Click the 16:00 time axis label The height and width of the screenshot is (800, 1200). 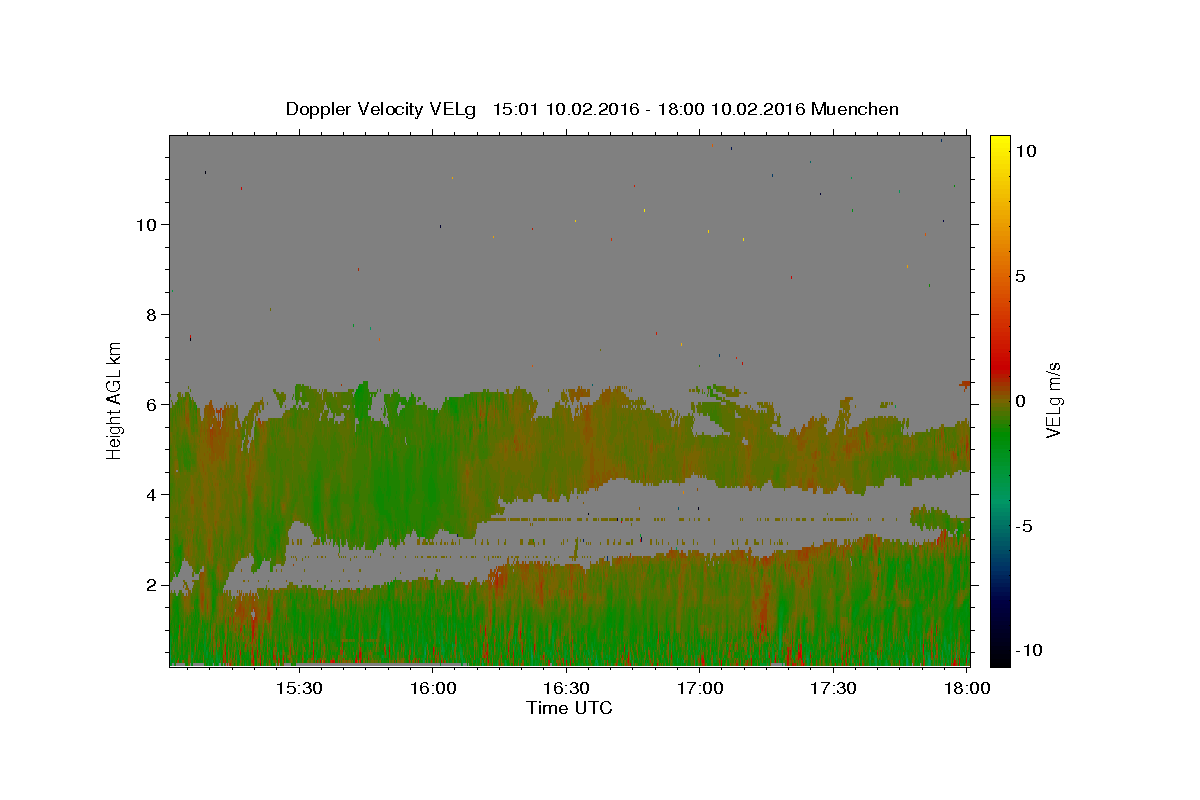click(433, 689)
